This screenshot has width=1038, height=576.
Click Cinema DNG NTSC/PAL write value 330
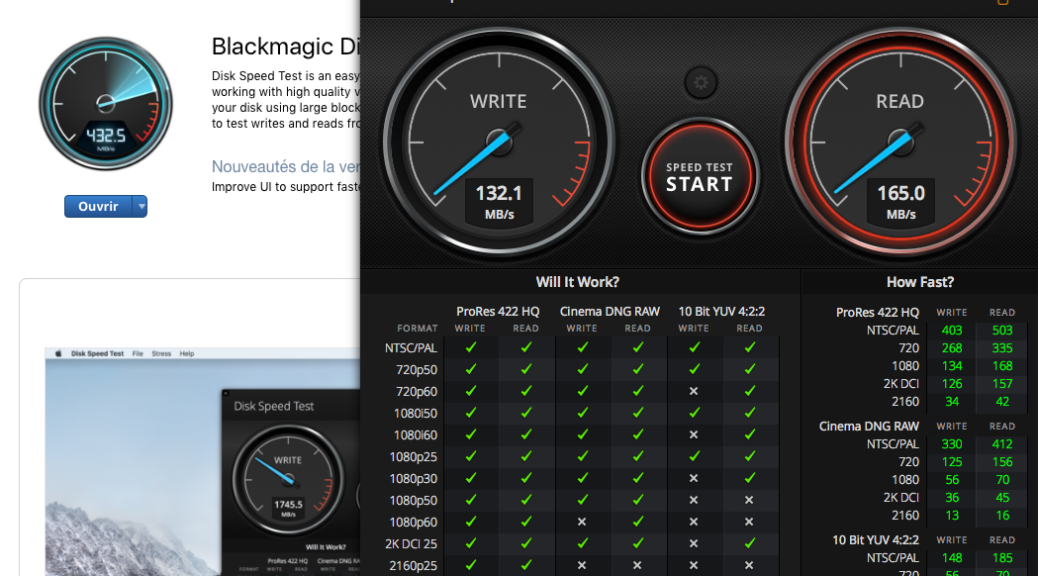tap(952, 444)
